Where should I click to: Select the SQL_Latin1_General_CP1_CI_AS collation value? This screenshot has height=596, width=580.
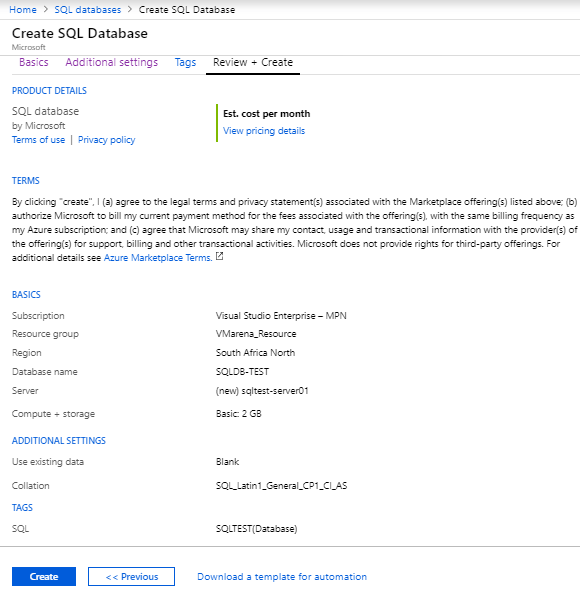tap(281, 486)
